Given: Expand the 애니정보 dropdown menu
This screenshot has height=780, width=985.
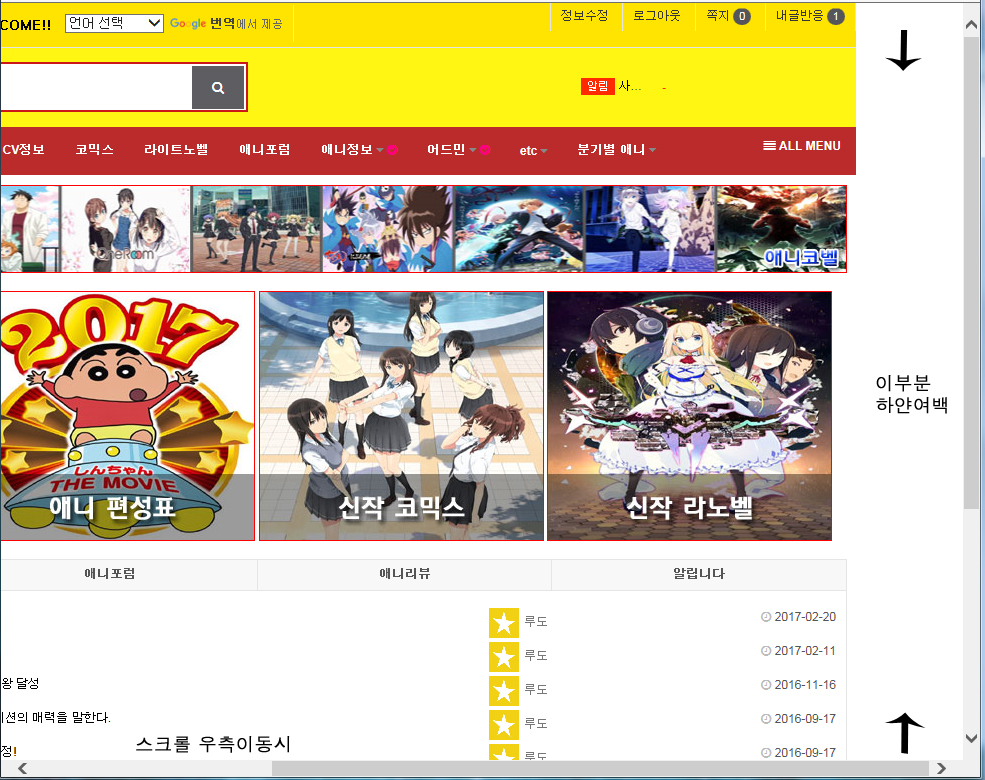Looking at the screenshot, I should click(x=352, y=149).
